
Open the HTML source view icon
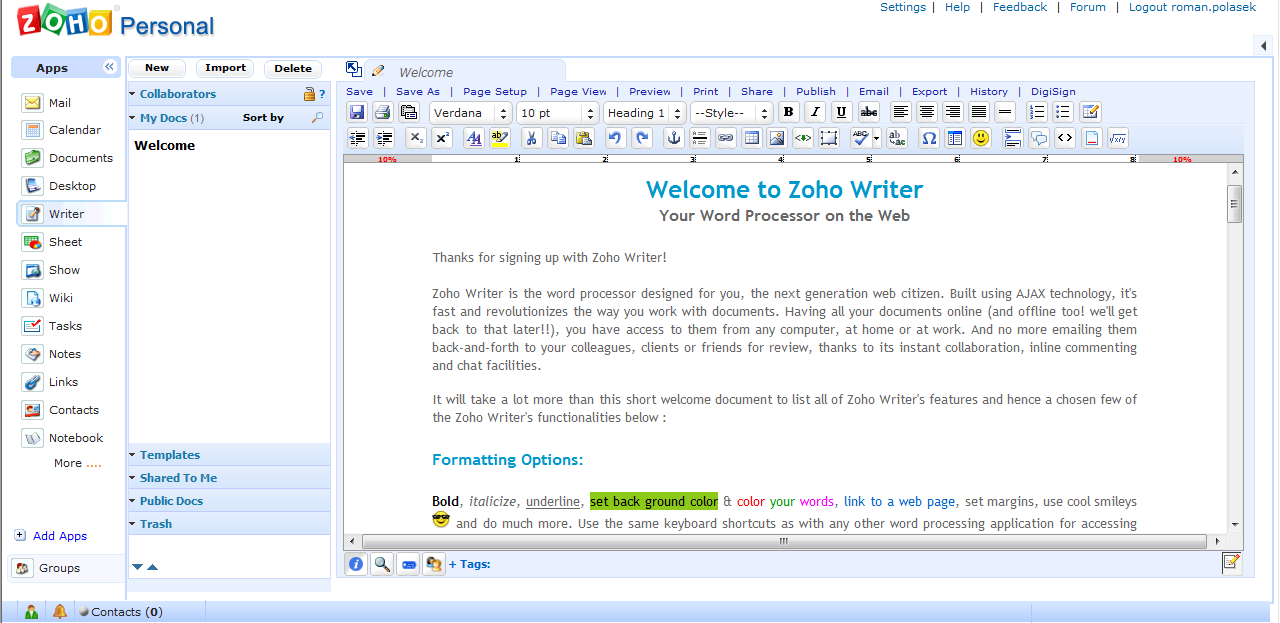(1065, 138)
